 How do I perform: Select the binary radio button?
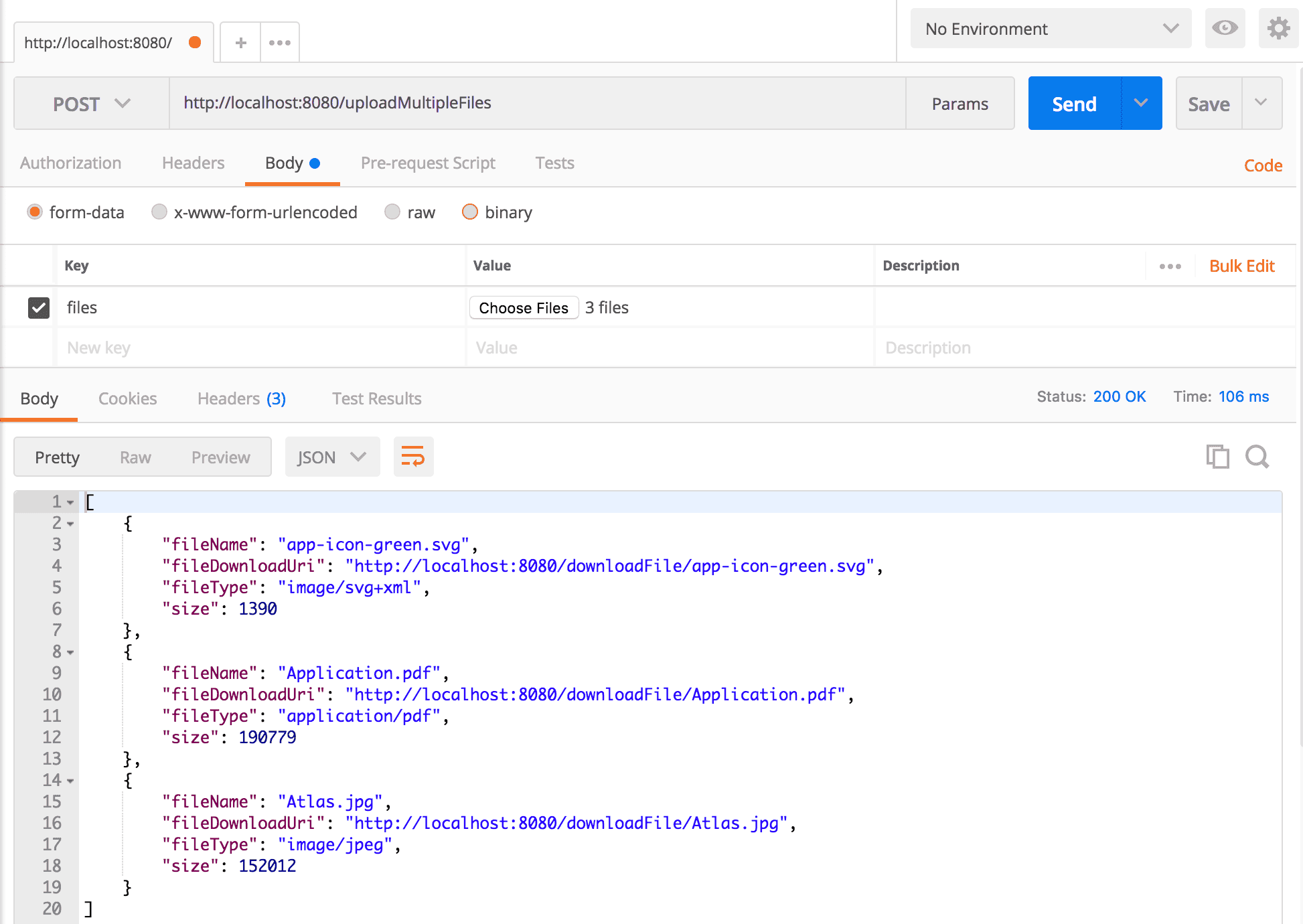(468, 212)
